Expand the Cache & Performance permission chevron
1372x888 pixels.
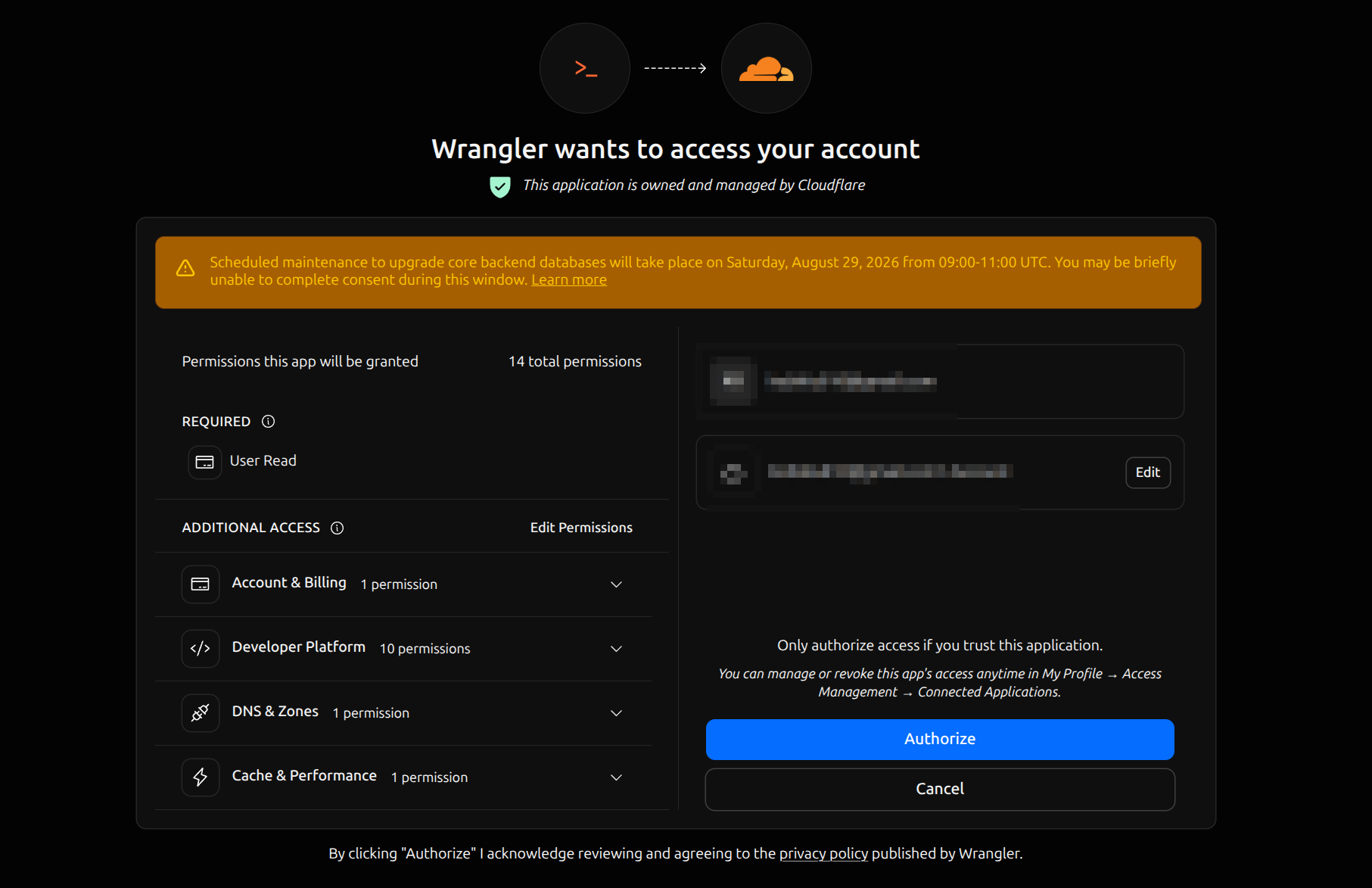[616, 777]
